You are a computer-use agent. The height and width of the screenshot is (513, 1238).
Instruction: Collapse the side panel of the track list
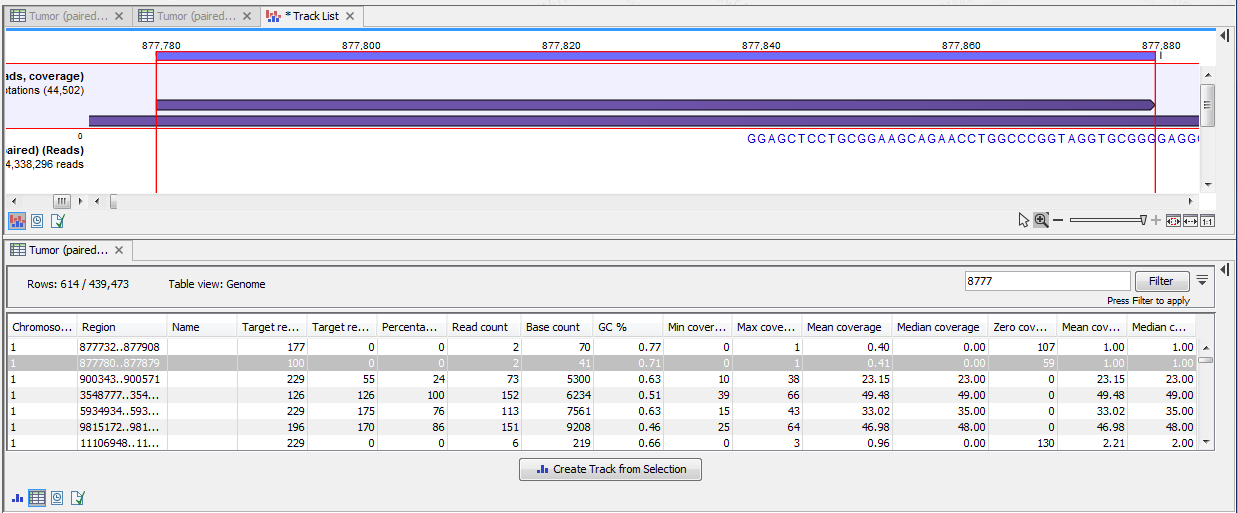(x=1225, y=34)
